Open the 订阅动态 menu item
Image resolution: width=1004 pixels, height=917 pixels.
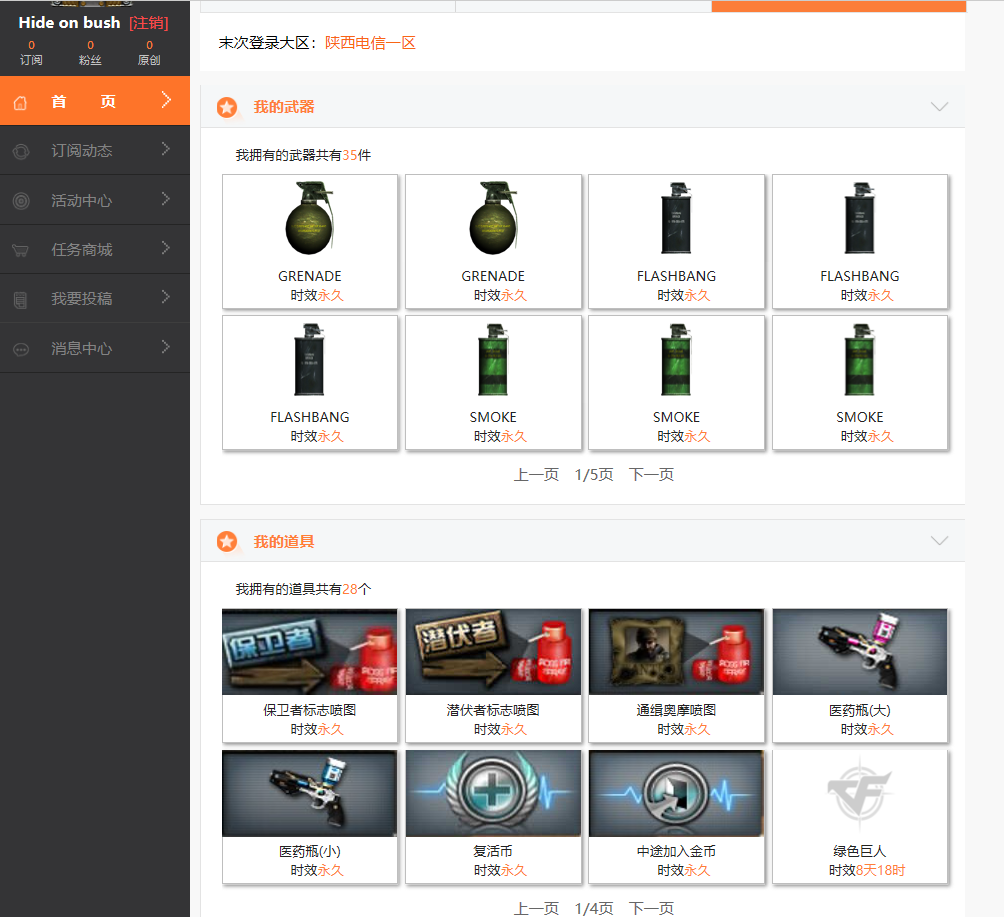tap(95, 150)
